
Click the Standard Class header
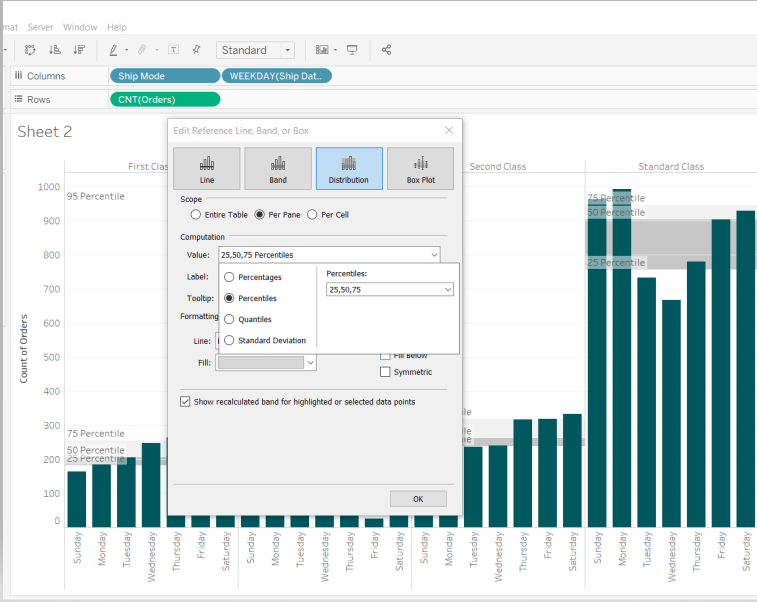[671, 167]
